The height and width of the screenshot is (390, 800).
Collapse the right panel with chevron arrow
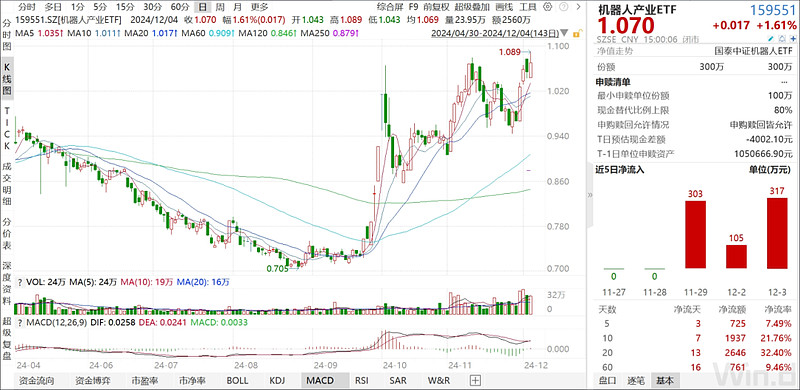(x=579, y=7)
